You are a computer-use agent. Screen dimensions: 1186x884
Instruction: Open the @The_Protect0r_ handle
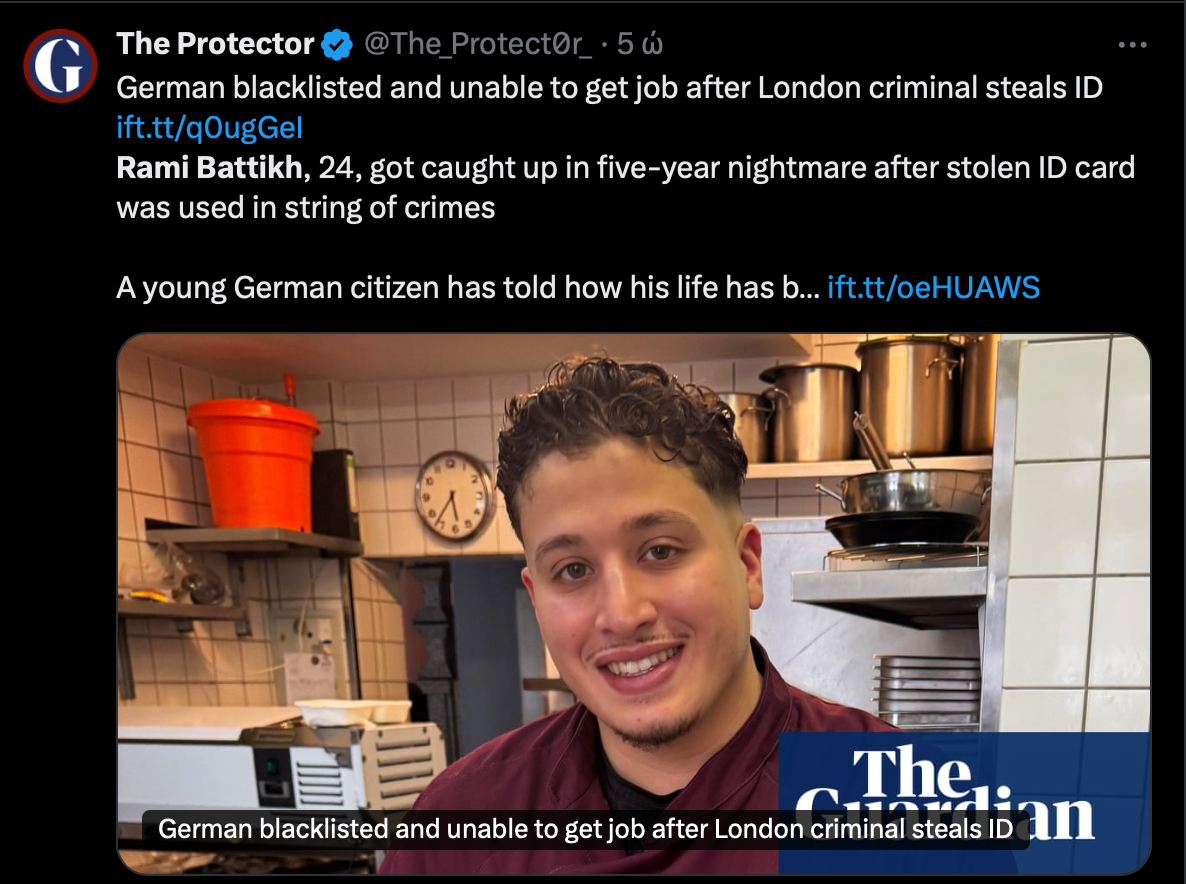pos(478,44)
